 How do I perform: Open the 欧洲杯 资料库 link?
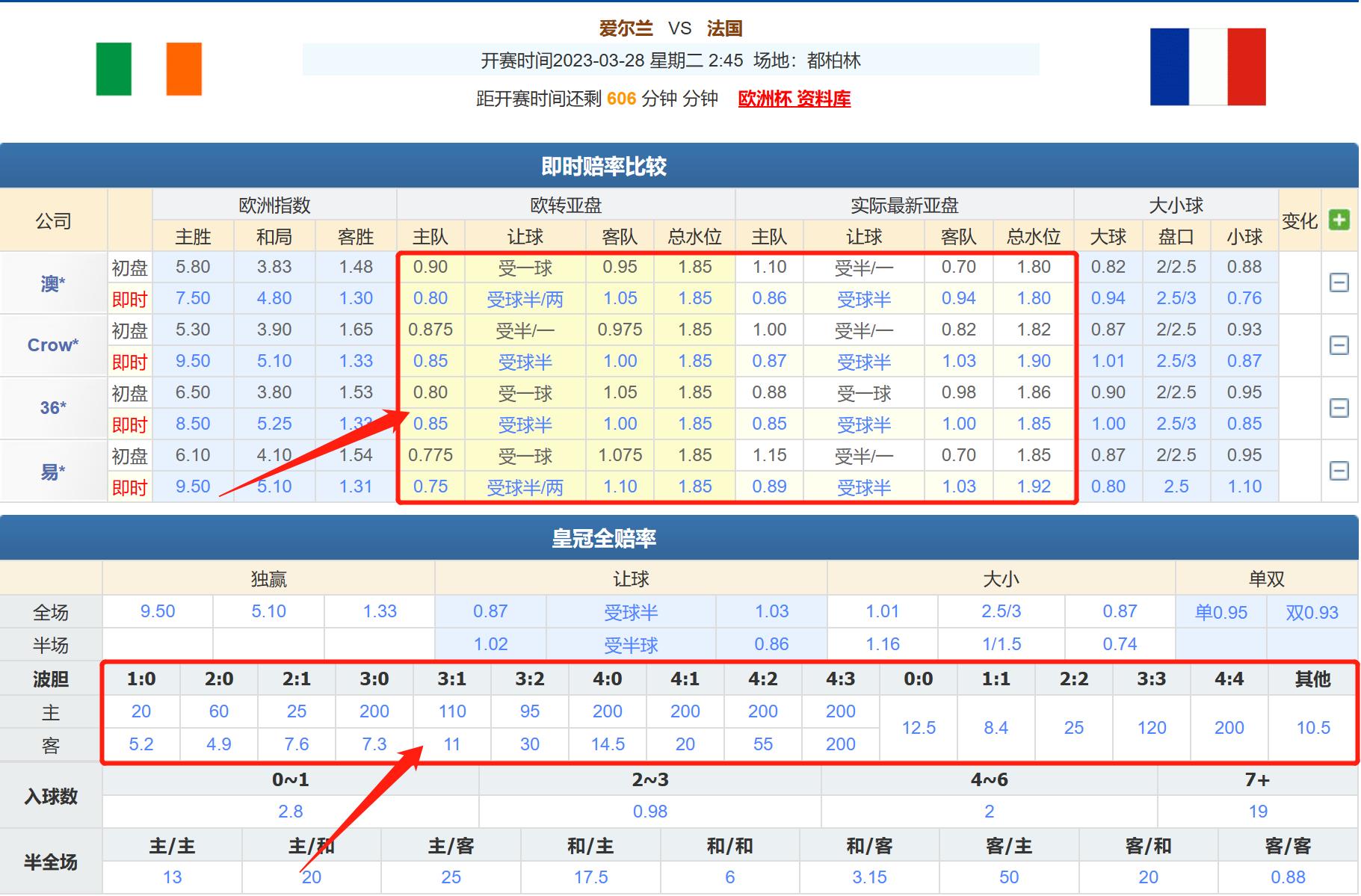[794, 98]
